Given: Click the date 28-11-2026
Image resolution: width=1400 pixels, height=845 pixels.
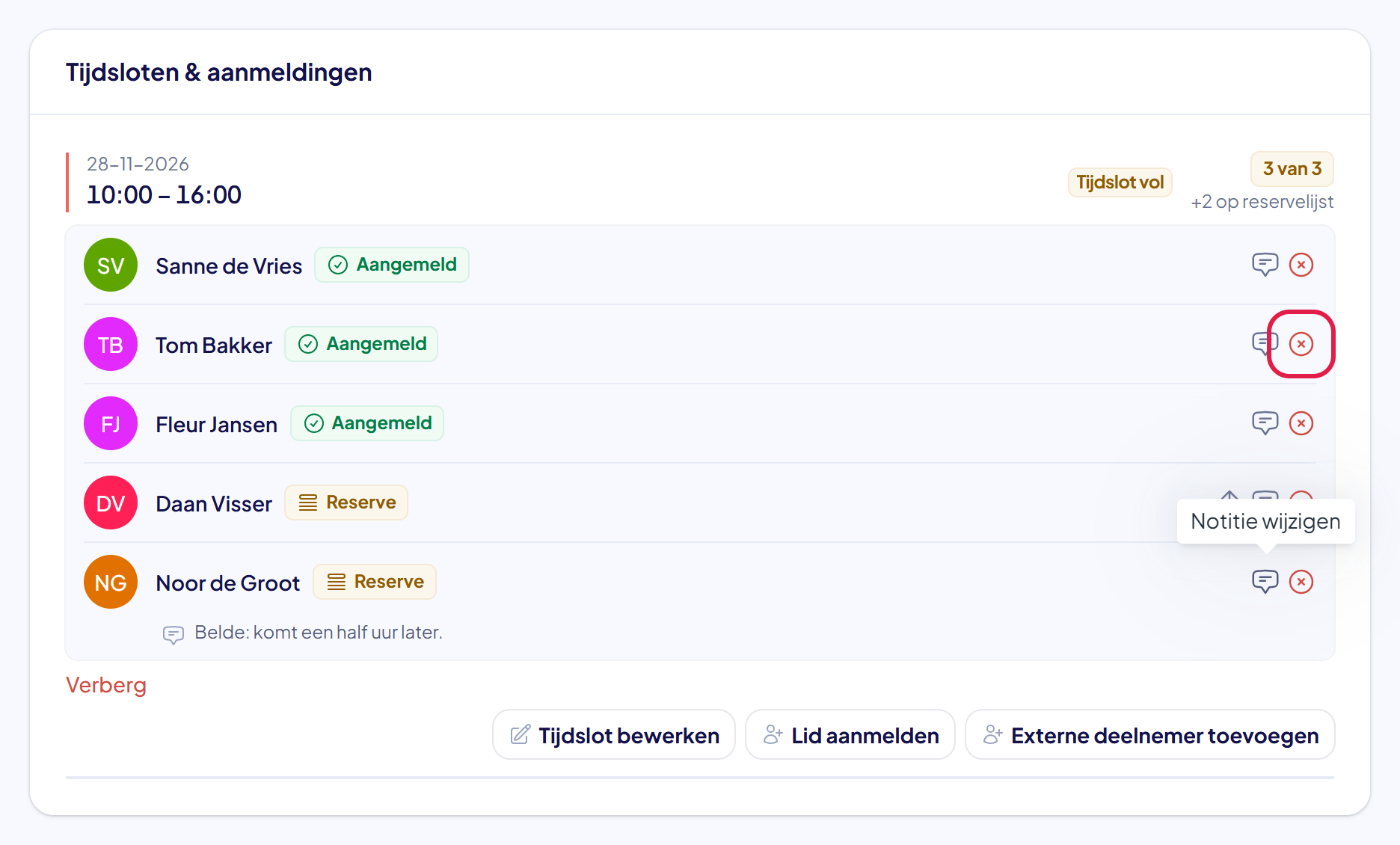Looking at the screenshot, I should click(138, 164).
